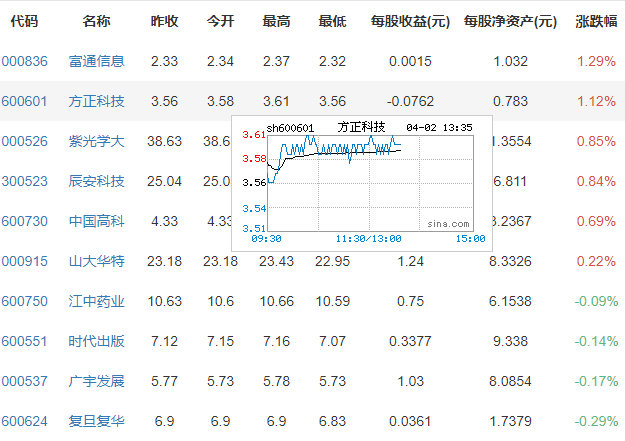Click the 0.783 net asset value
The image size is (625, 441).
[510, 101]
